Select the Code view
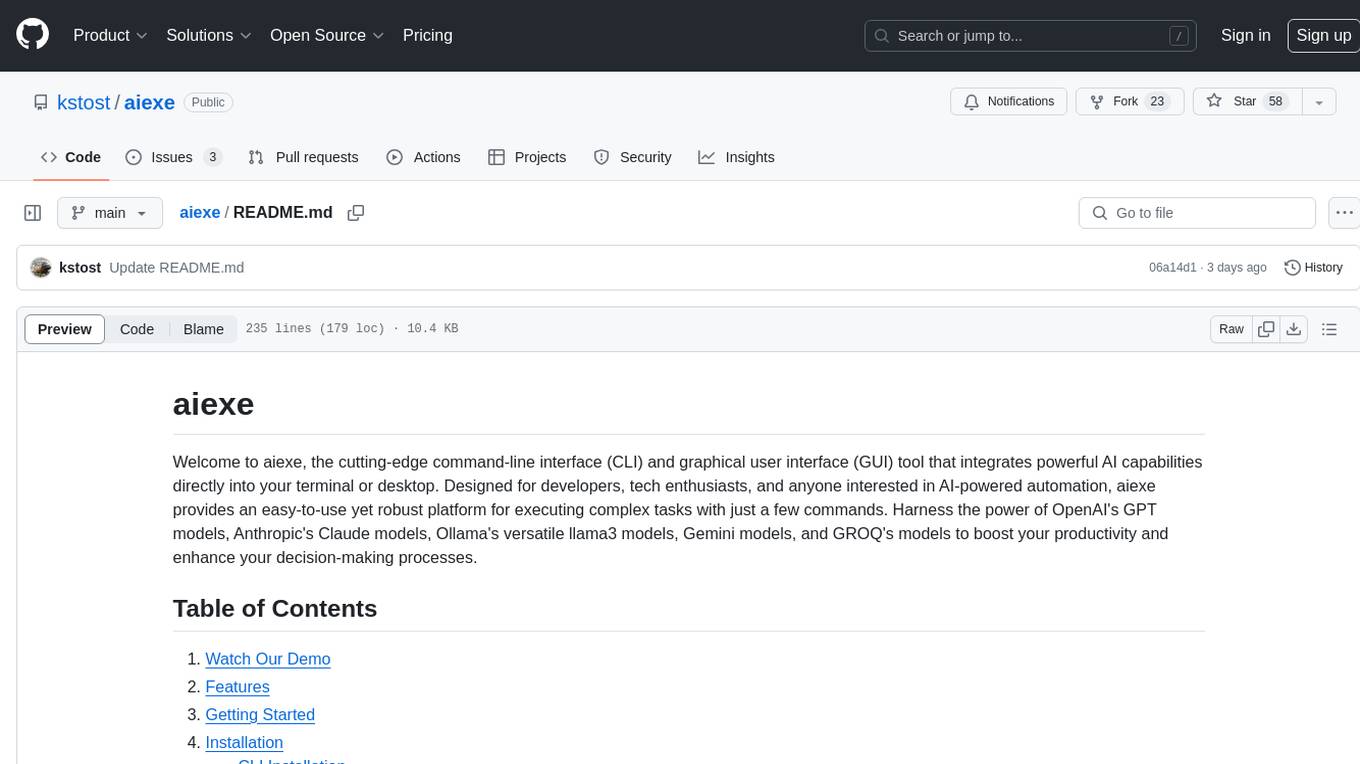The height and width of the screenshot is (764, 1360). coord(137,329)
